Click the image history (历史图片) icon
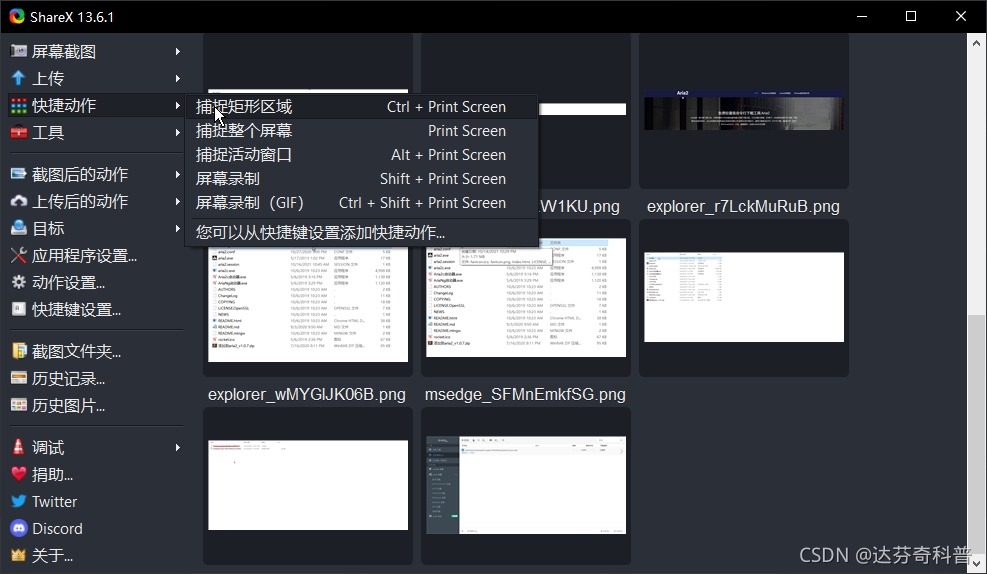 (x=19, y=405)
